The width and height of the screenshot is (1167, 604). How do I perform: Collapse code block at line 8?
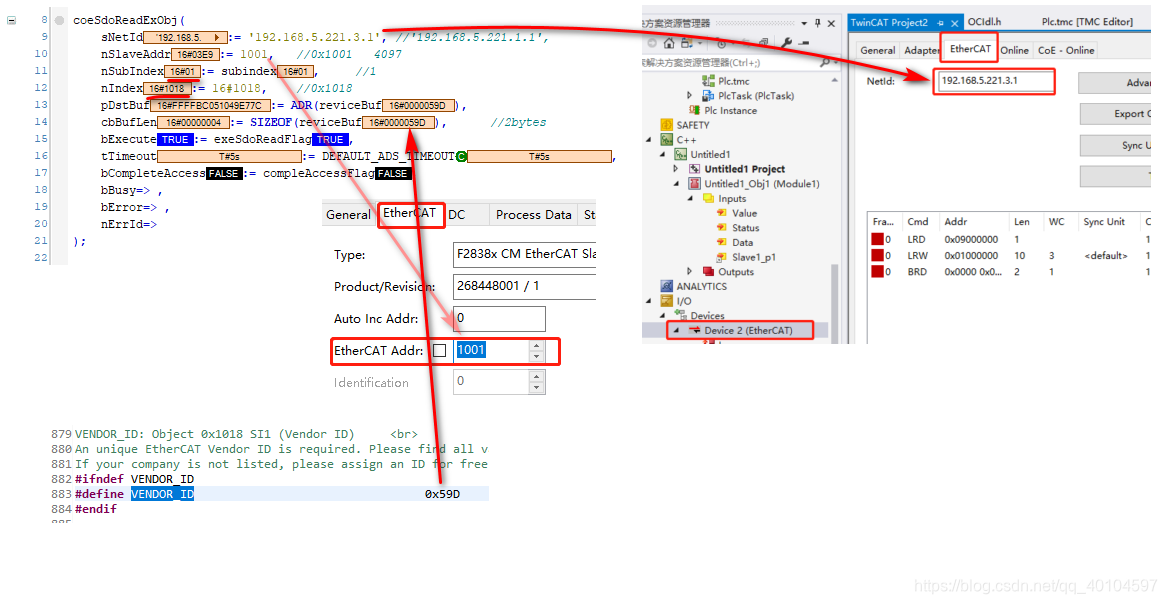[11, 20]
